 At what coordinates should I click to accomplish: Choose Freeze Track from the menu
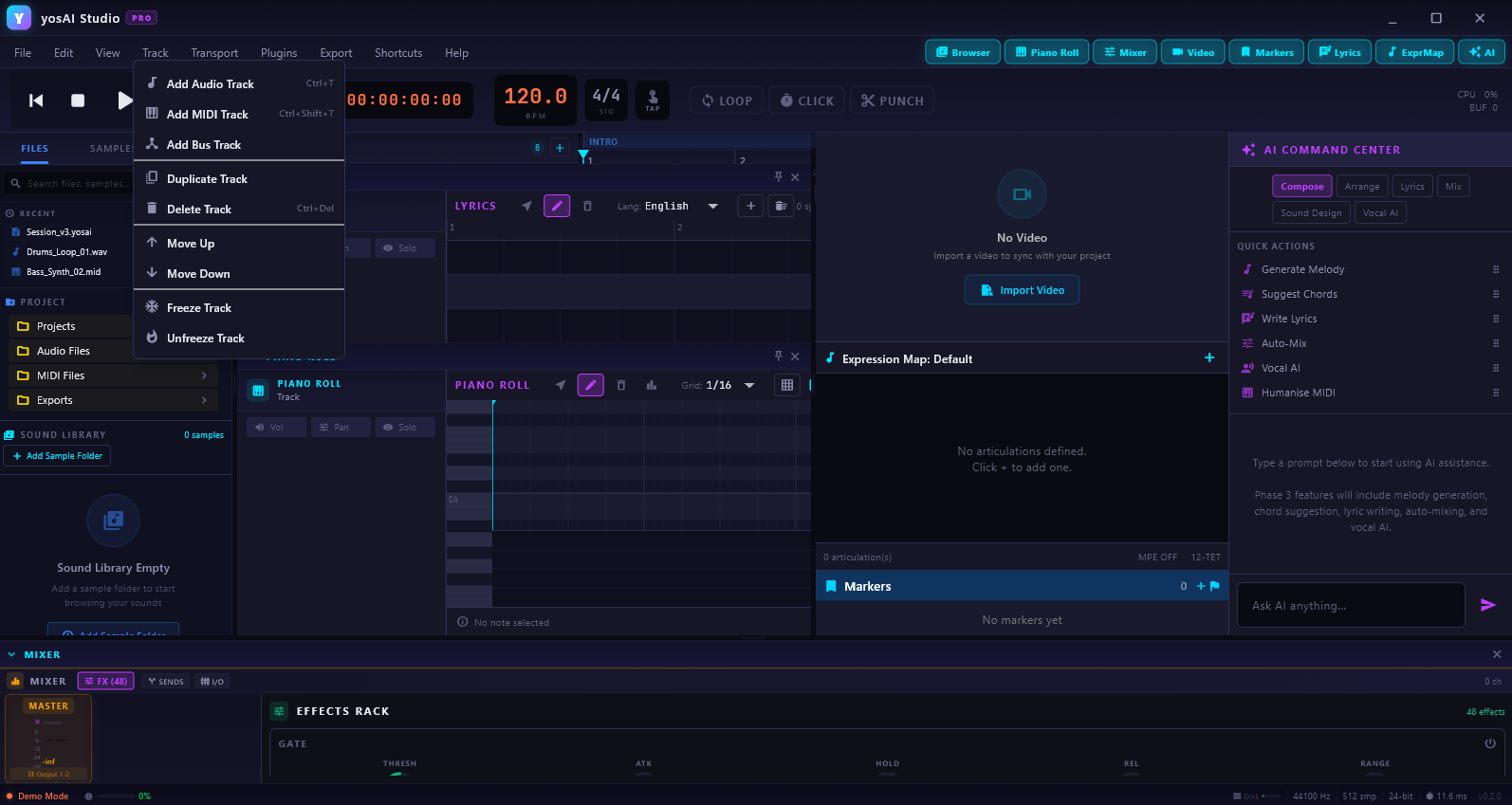(x=199, y=308)
